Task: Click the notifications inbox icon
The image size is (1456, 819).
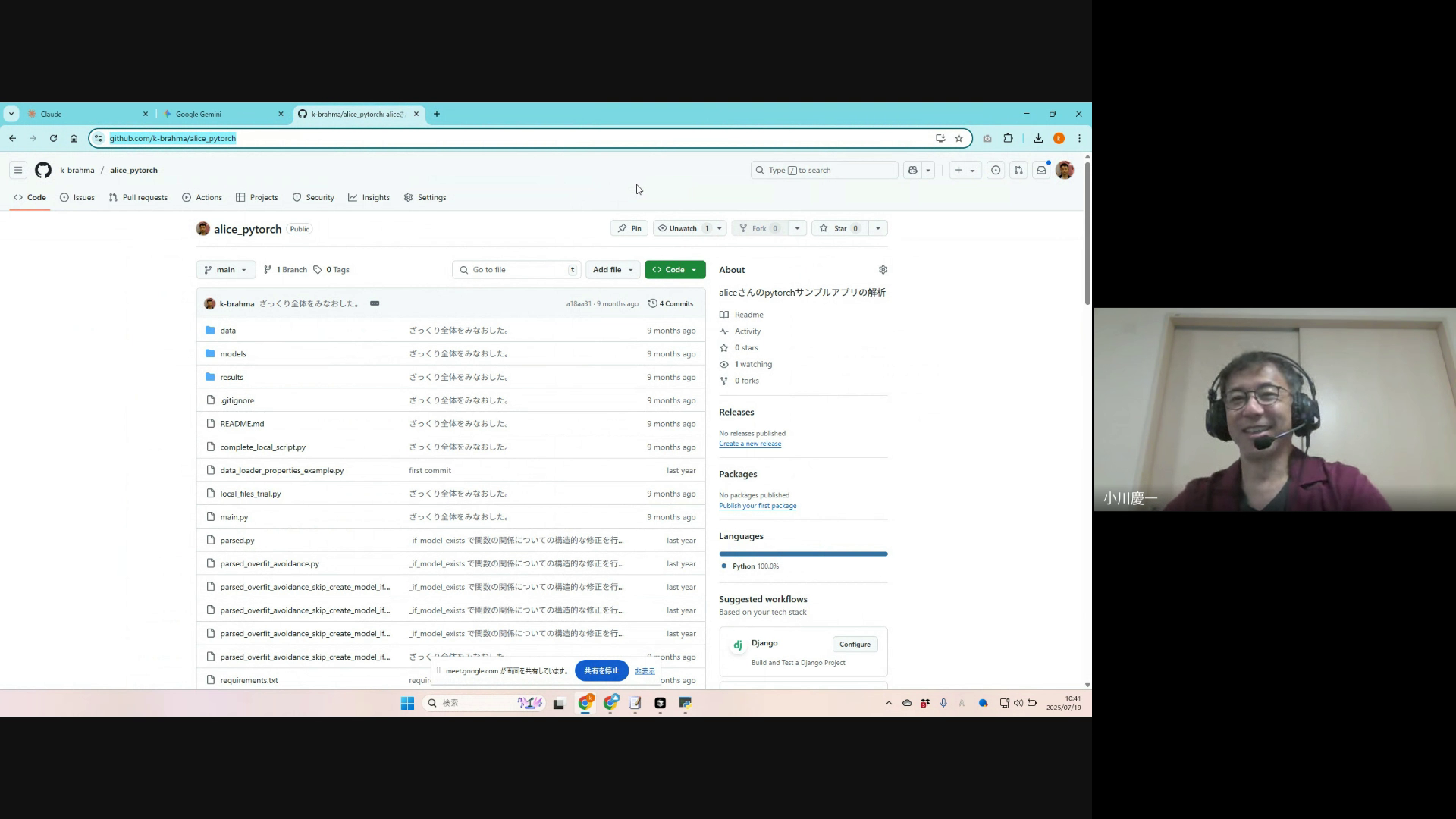Action: pos(1041,170)
